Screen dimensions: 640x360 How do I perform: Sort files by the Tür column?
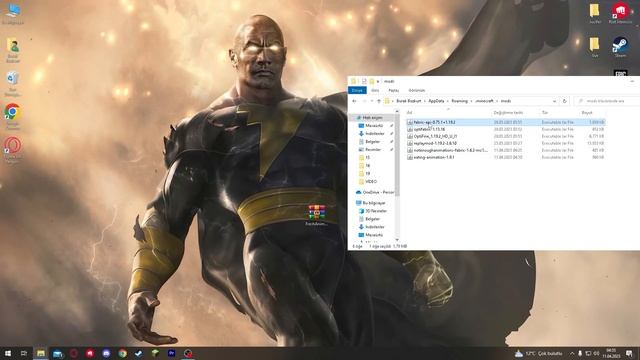(x=544, y=113)
